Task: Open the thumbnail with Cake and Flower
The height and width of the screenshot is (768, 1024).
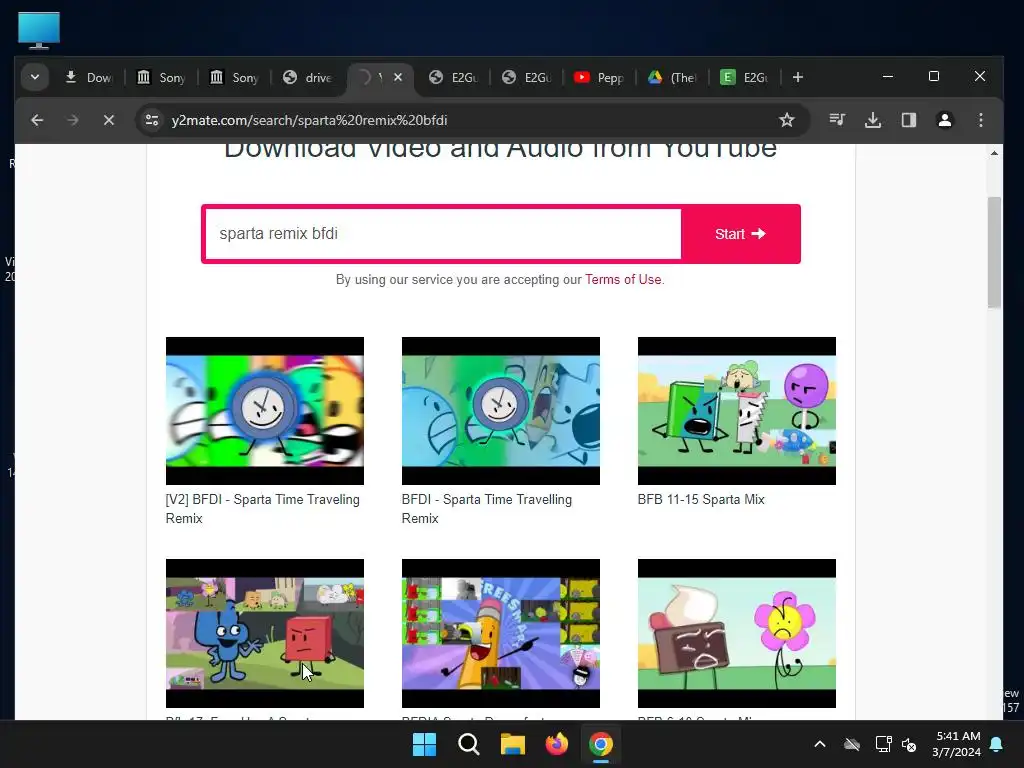Action: click(x=737, y=633)
